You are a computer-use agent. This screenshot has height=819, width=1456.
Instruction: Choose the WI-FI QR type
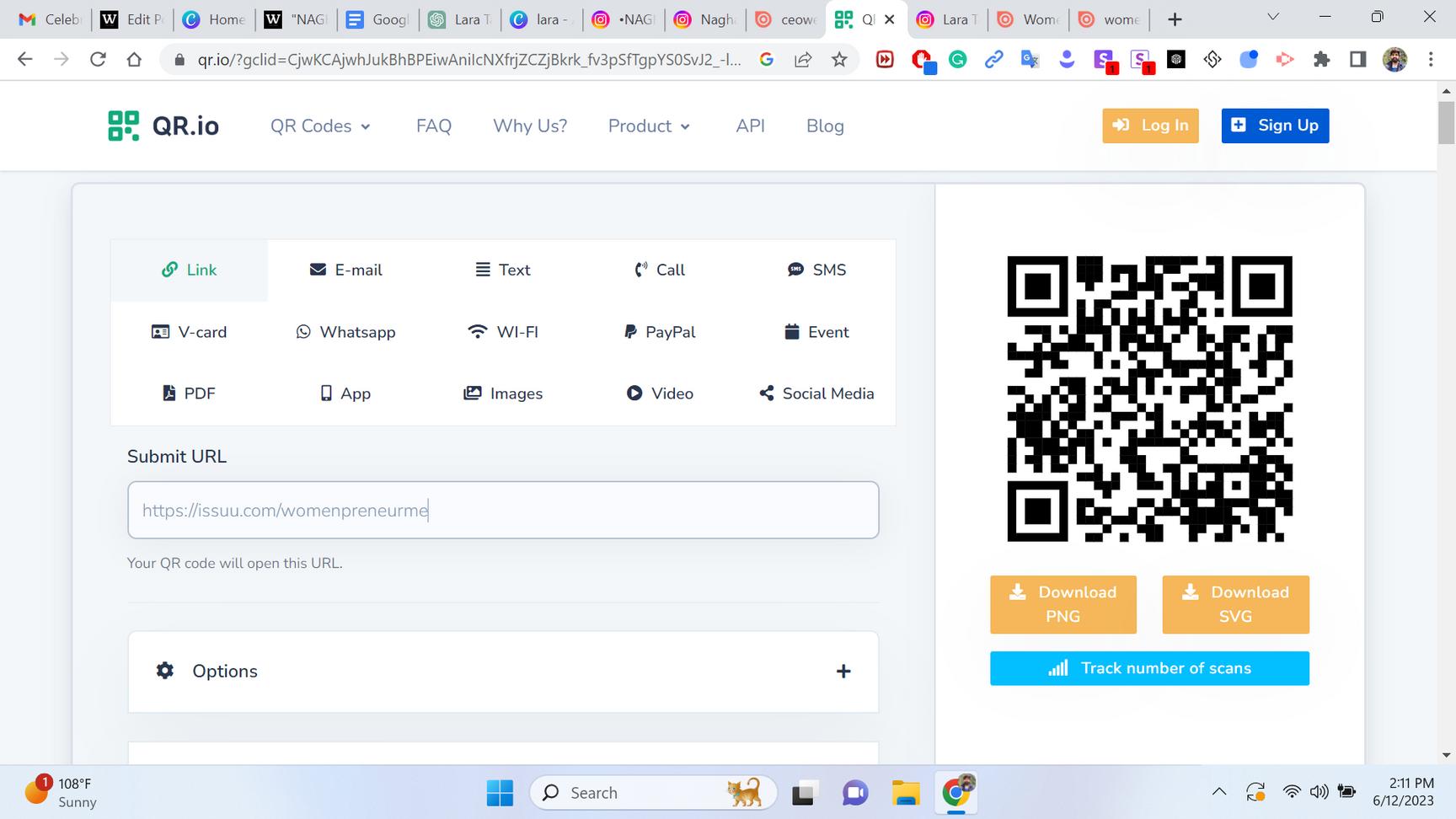click(503, 332)
